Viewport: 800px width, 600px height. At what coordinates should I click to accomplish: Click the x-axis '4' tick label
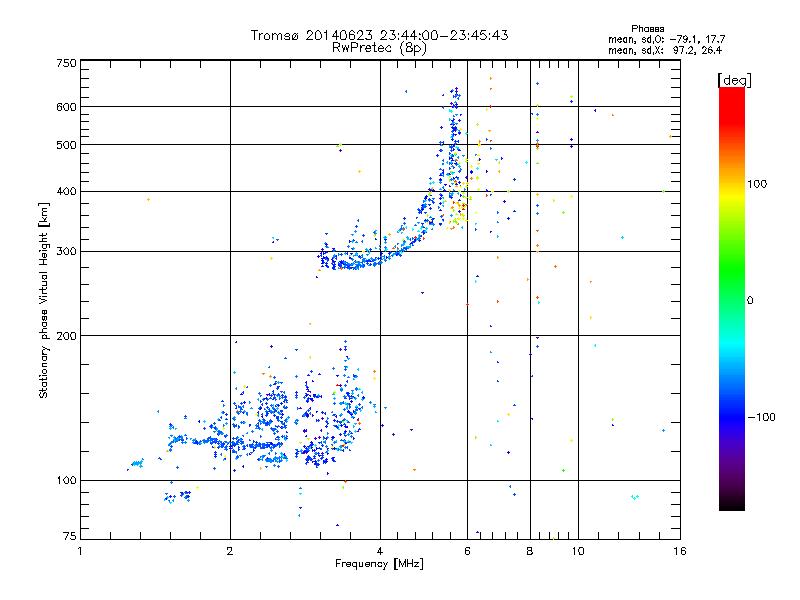pos(380,551)
